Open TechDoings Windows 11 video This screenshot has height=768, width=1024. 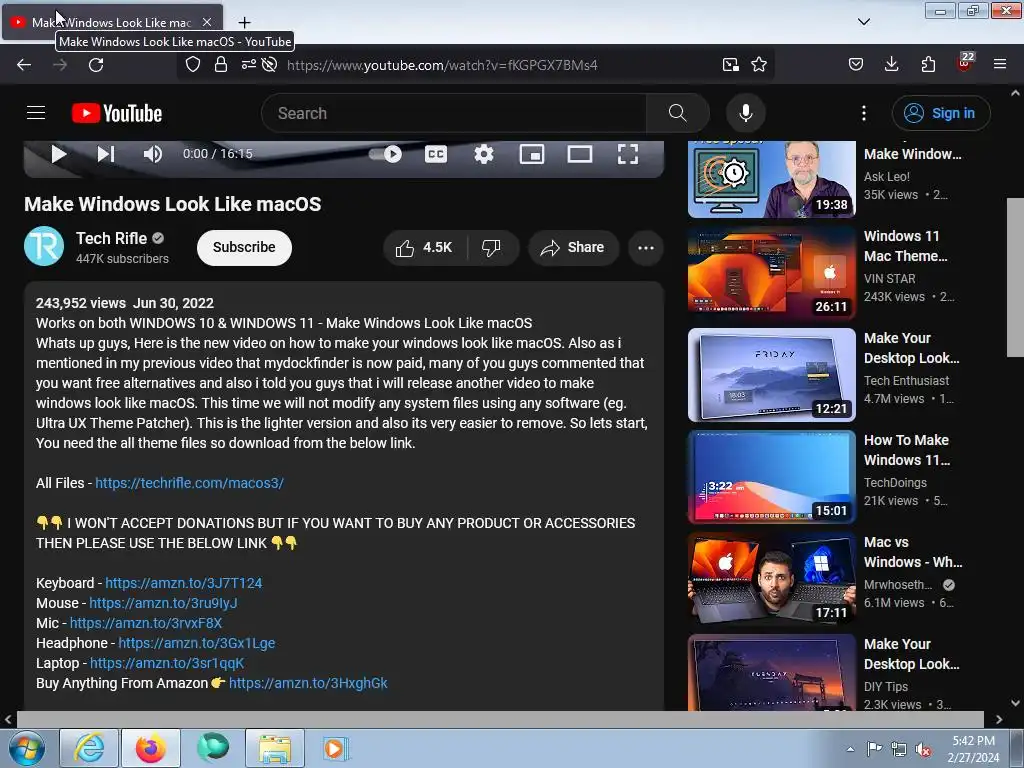772,477
